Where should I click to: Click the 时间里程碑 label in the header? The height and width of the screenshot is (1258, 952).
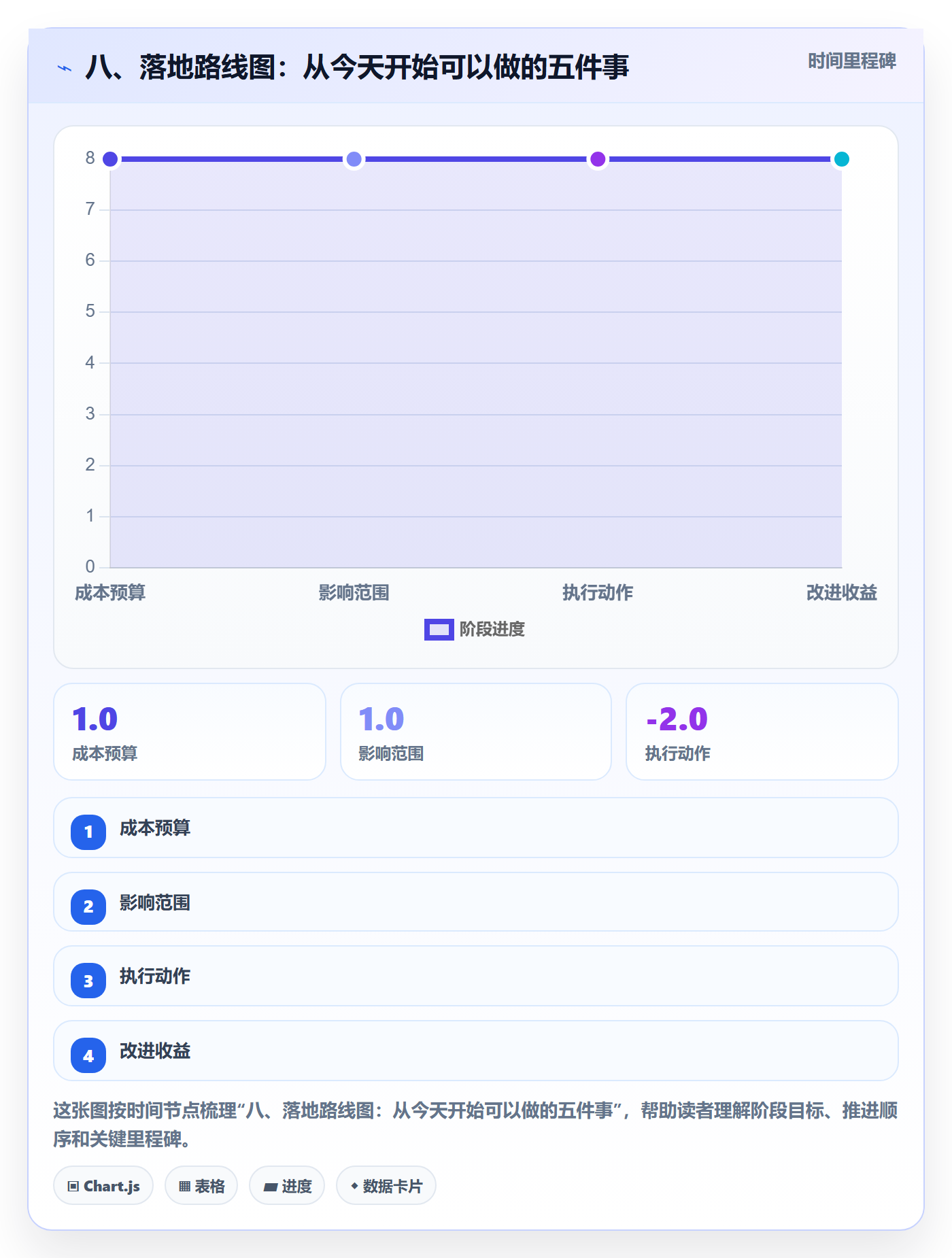click(x=852, y=61)
